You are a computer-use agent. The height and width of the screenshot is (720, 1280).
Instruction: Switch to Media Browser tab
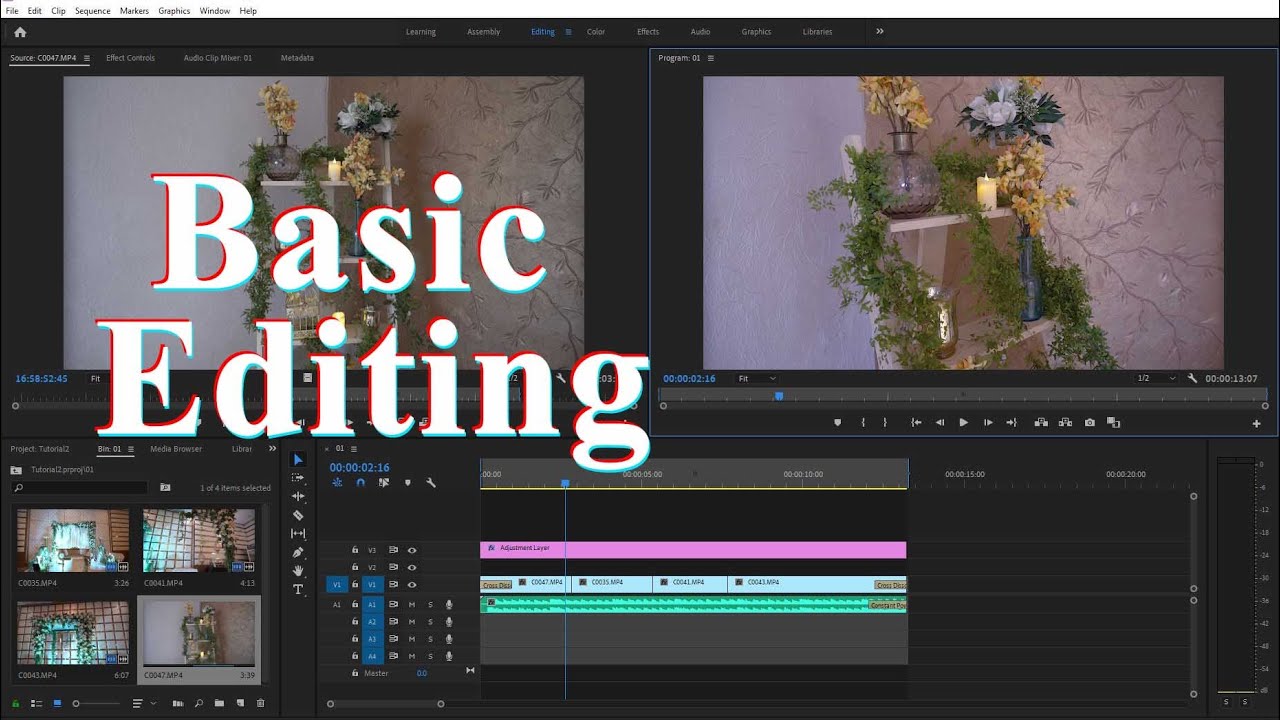click(176, 449)
